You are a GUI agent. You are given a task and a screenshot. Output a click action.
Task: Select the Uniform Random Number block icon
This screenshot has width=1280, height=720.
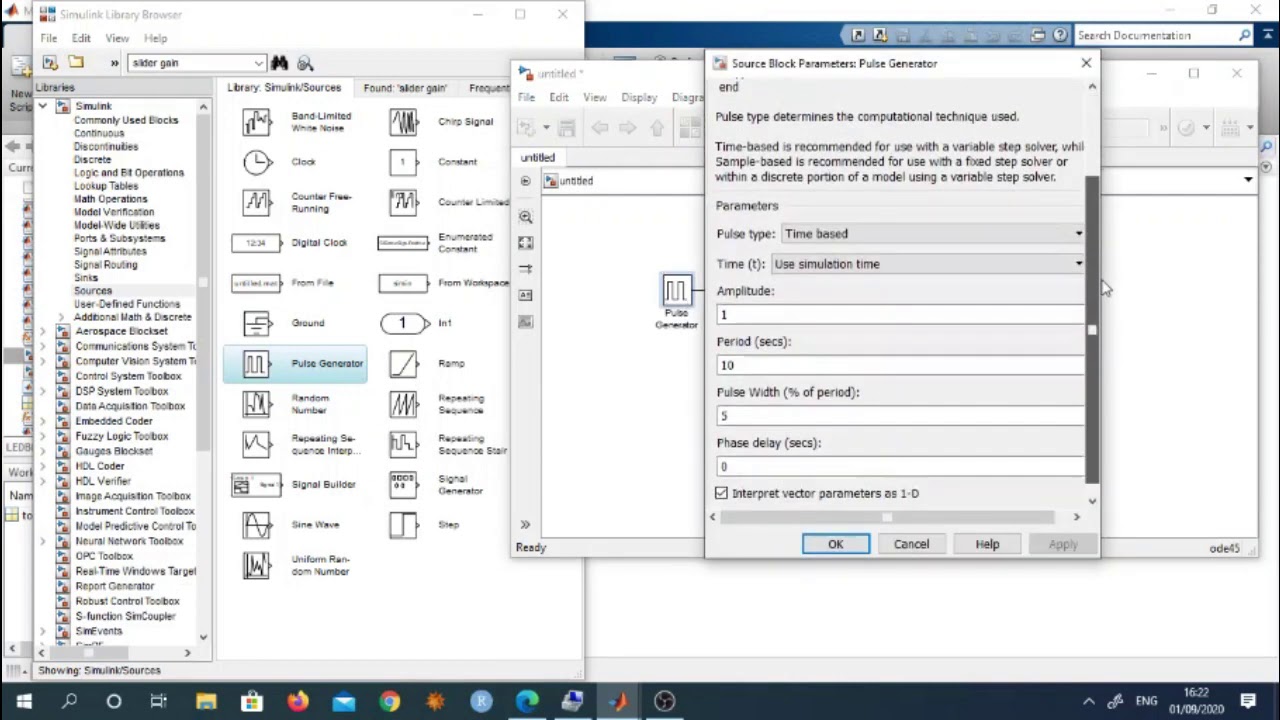pyautogui.click(x=257, y=565)
